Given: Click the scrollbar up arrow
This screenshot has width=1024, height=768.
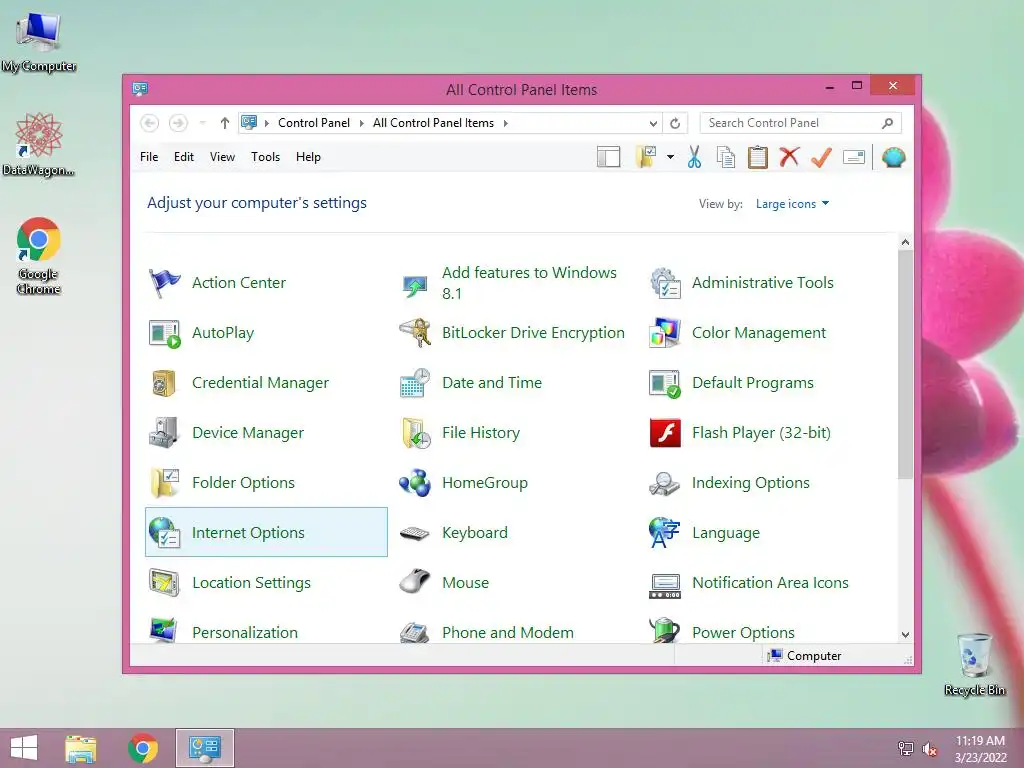Looking at the screenshot, I should [x=905, y=242].
